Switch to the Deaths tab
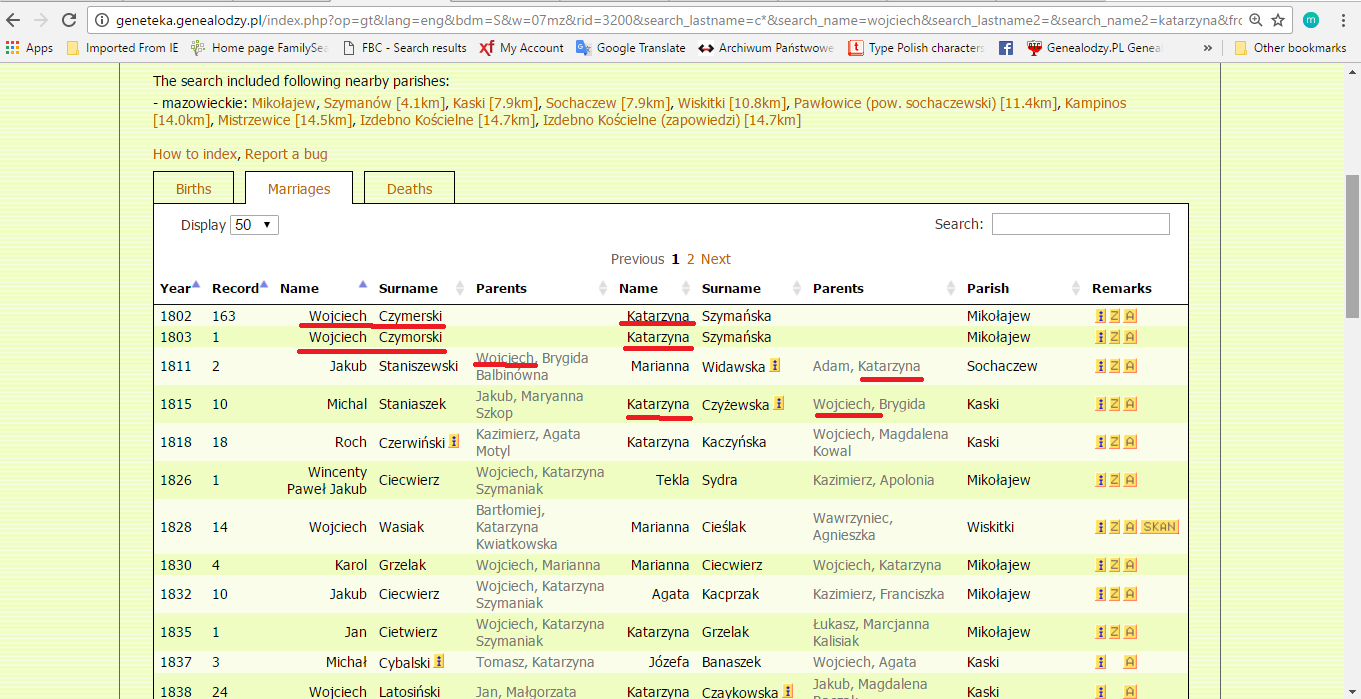The width and height of the screenshot is (1361, 699). coord(409,189)
